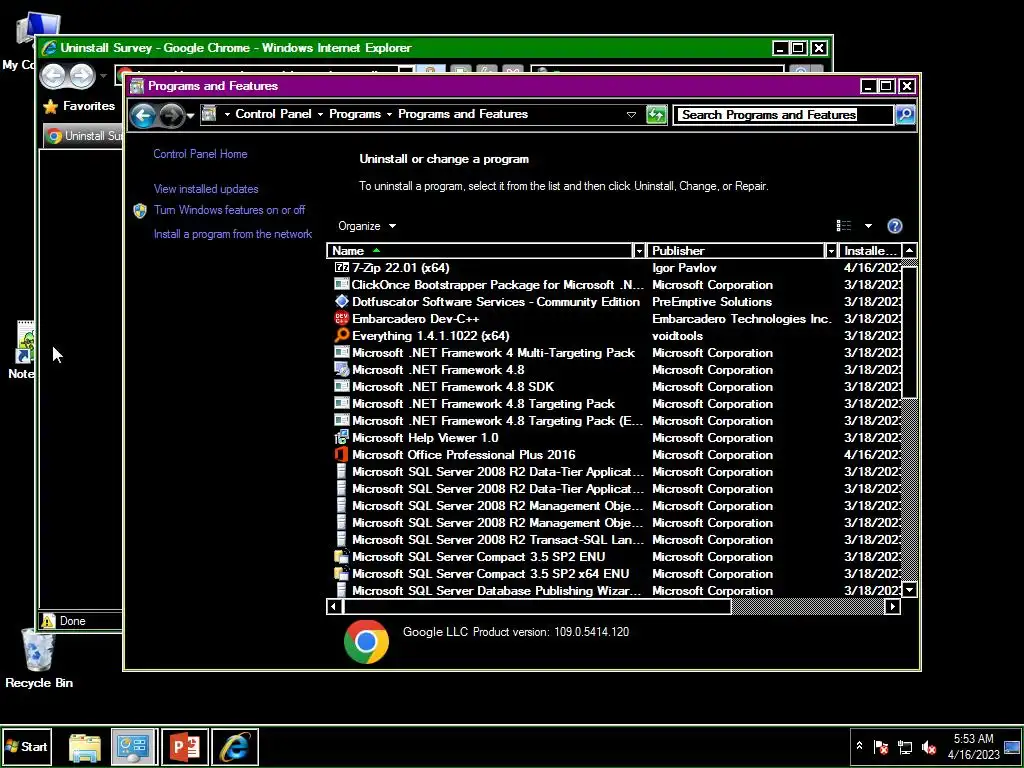Click the vertical scrollbar up arrow in program list
1024x768 pixels.
(x=909, y=251)
